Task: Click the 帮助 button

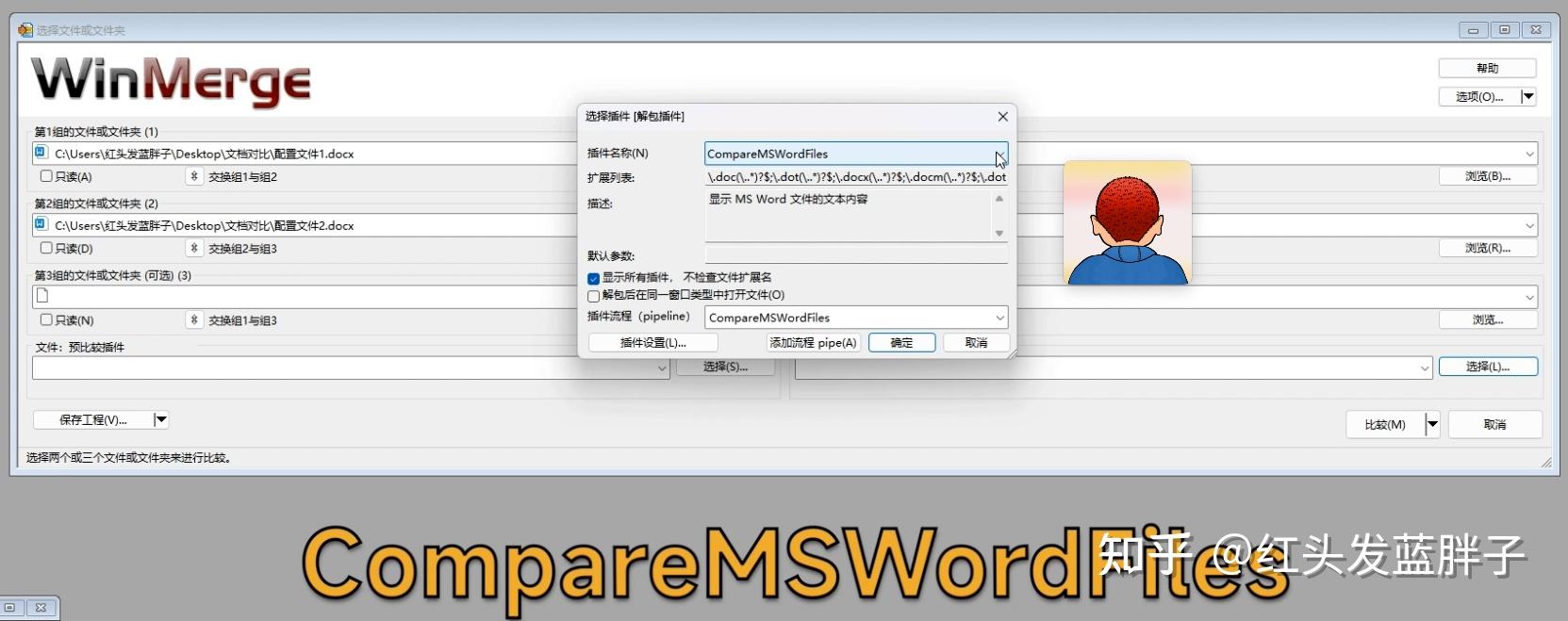Action: (1487, 68)
